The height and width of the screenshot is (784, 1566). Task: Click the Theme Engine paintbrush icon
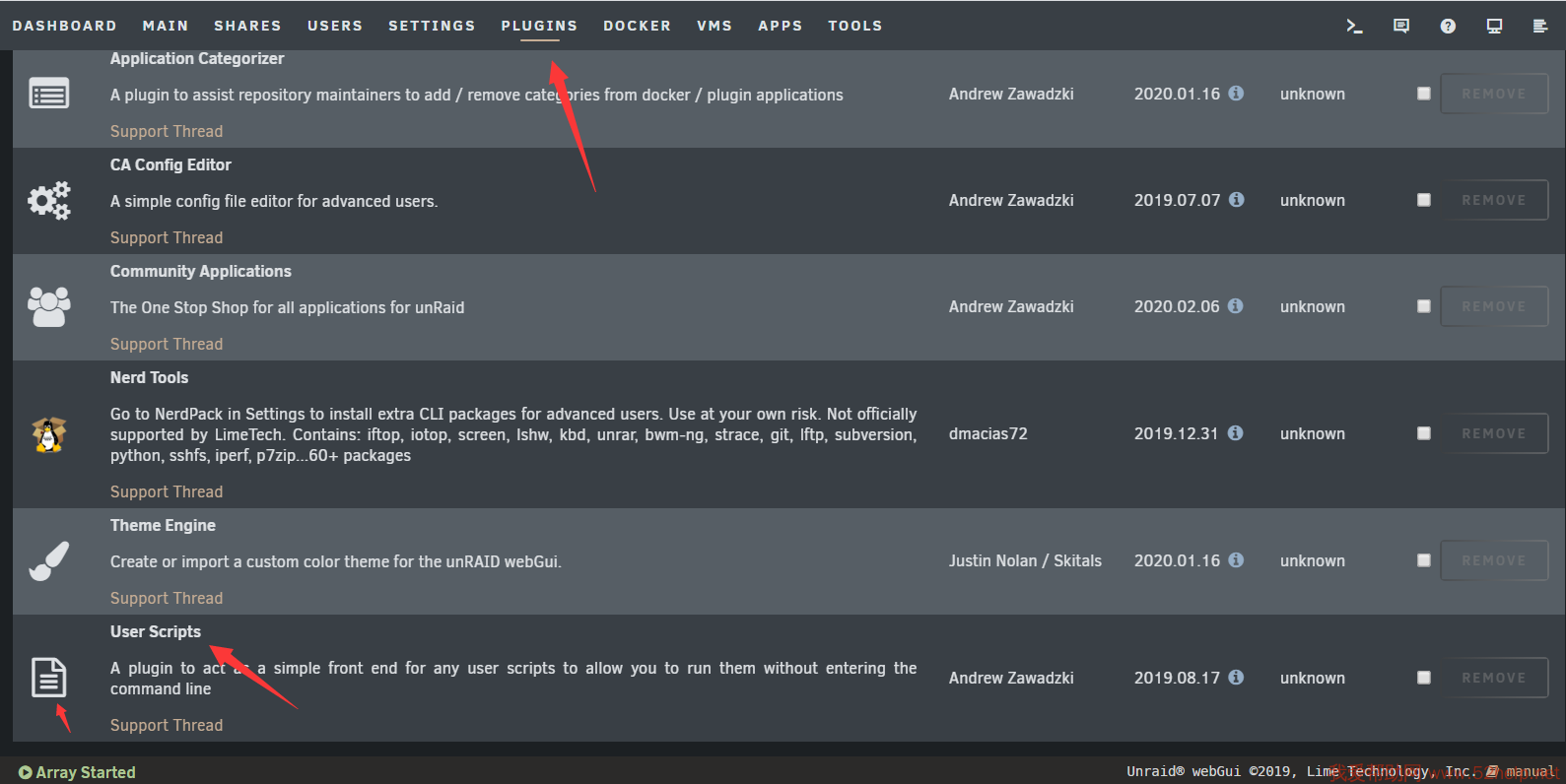pyautogui.click(x=48, y=561)
